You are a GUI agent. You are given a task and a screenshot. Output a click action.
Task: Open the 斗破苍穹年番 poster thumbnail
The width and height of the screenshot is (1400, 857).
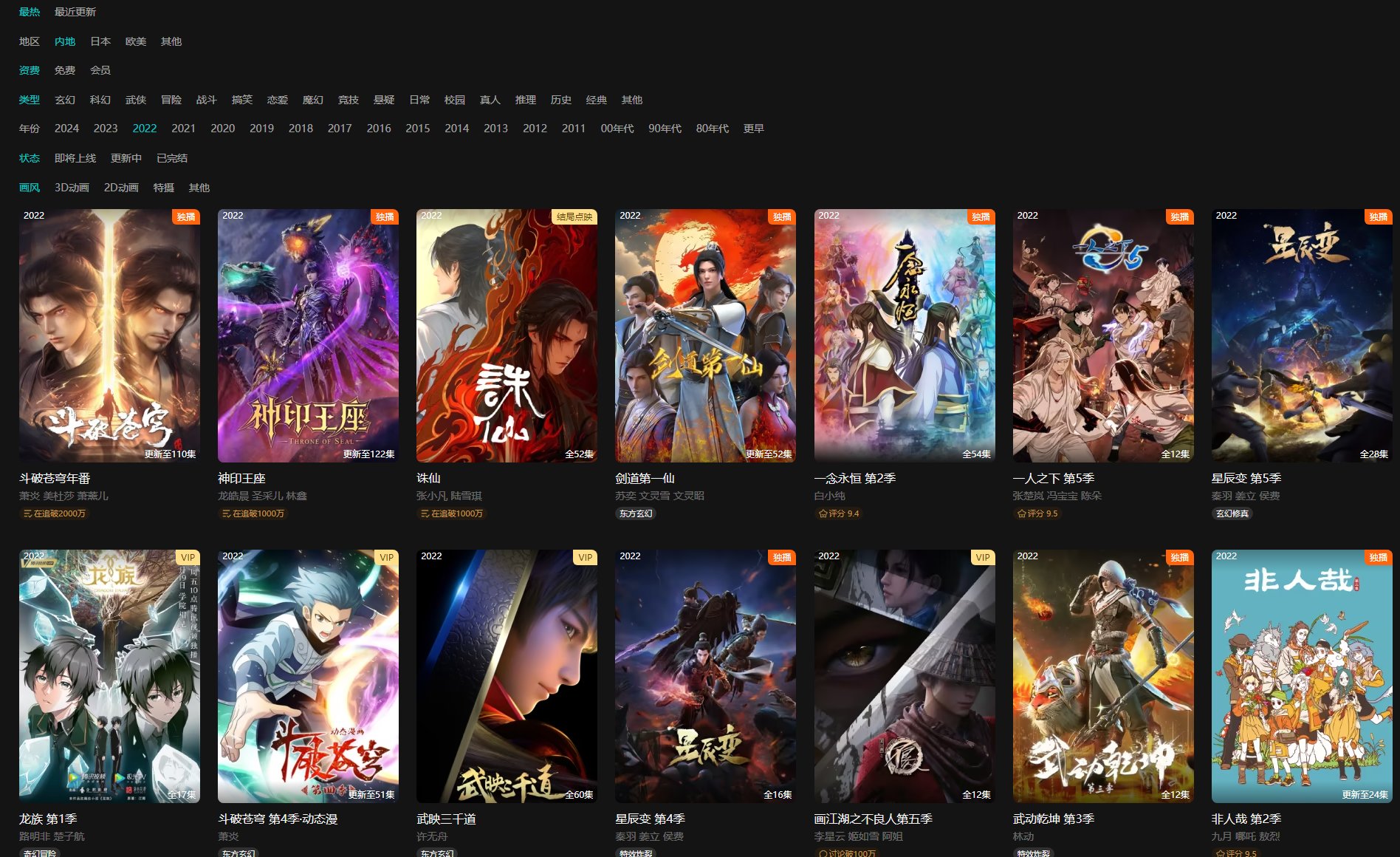point(109,335)
